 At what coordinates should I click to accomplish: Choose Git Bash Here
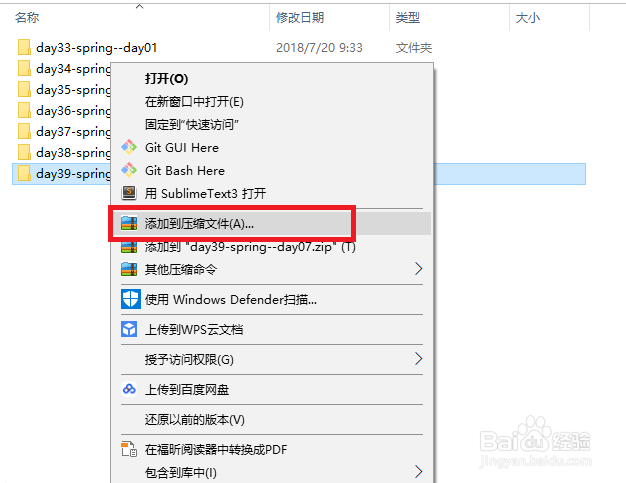tap(184, 171)
